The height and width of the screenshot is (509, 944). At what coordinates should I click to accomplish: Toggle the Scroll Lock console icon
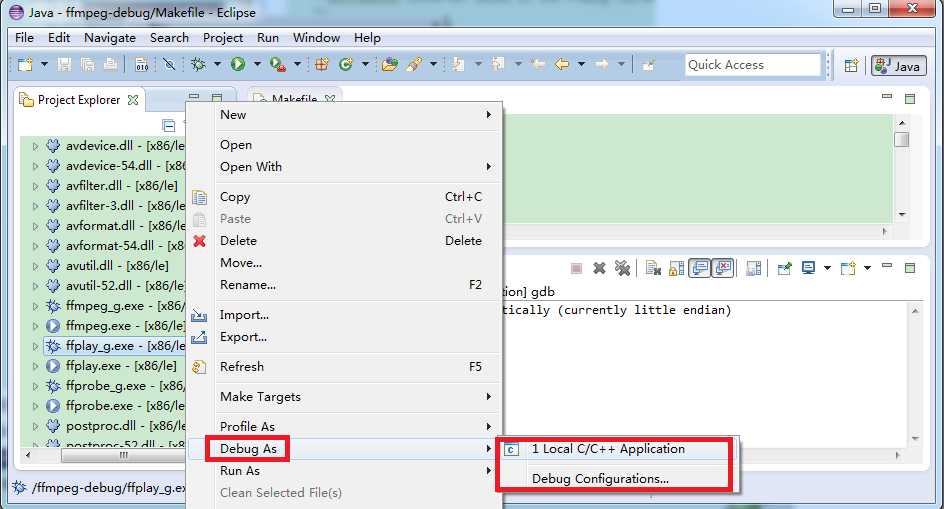(x=676, y=268)
